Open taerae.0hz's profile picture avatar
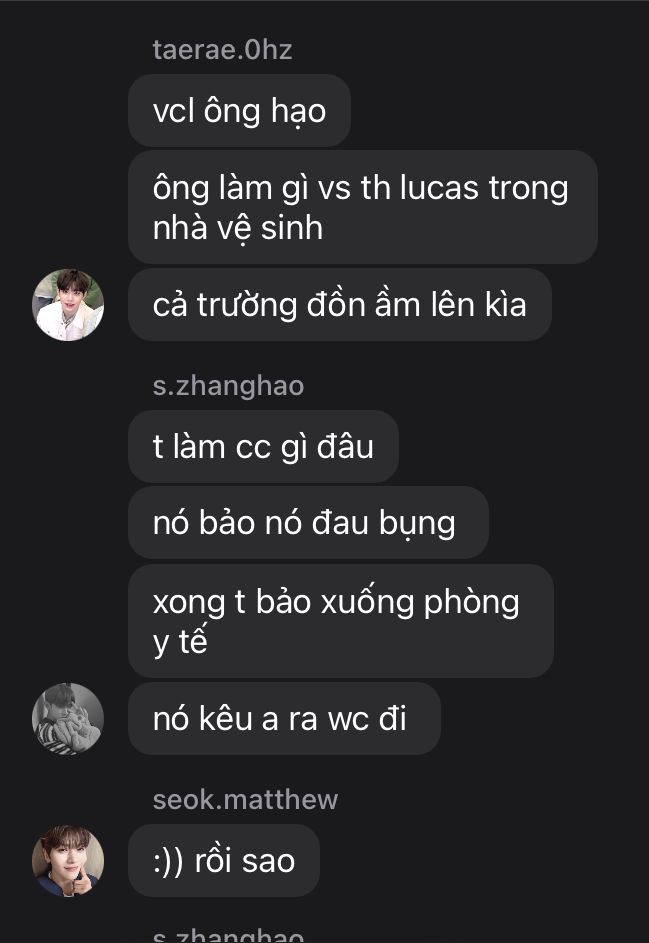This screenshot has height=943, width=649. coord(68,305)
